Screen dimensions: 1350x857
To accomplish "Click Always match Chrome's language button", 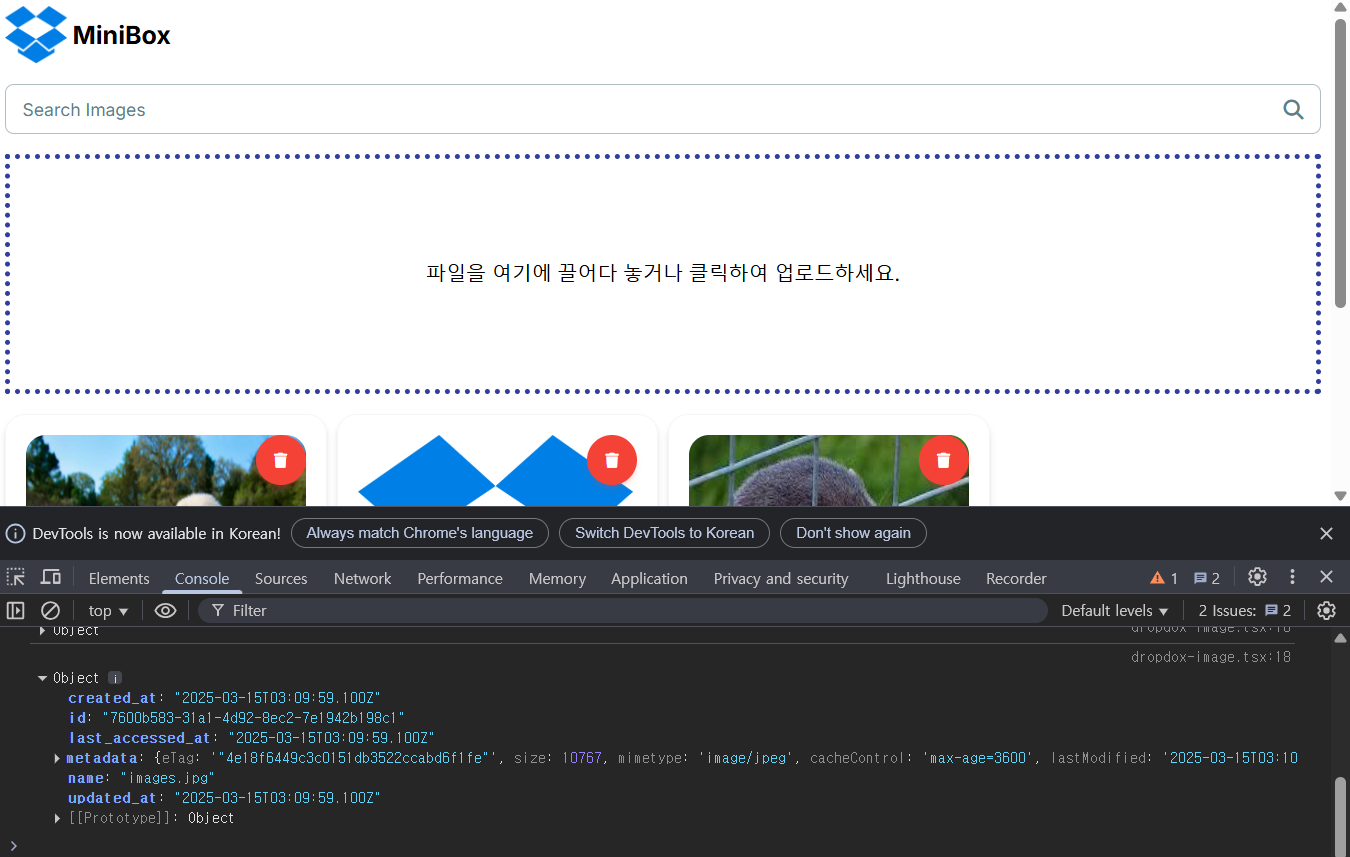I will point(420,533).
